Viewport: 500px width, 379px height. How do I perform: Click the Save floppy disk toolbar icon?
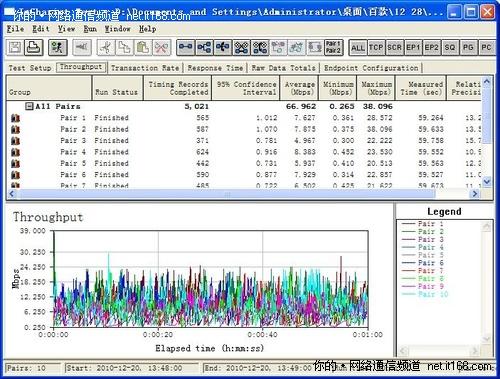coord(15,47)
